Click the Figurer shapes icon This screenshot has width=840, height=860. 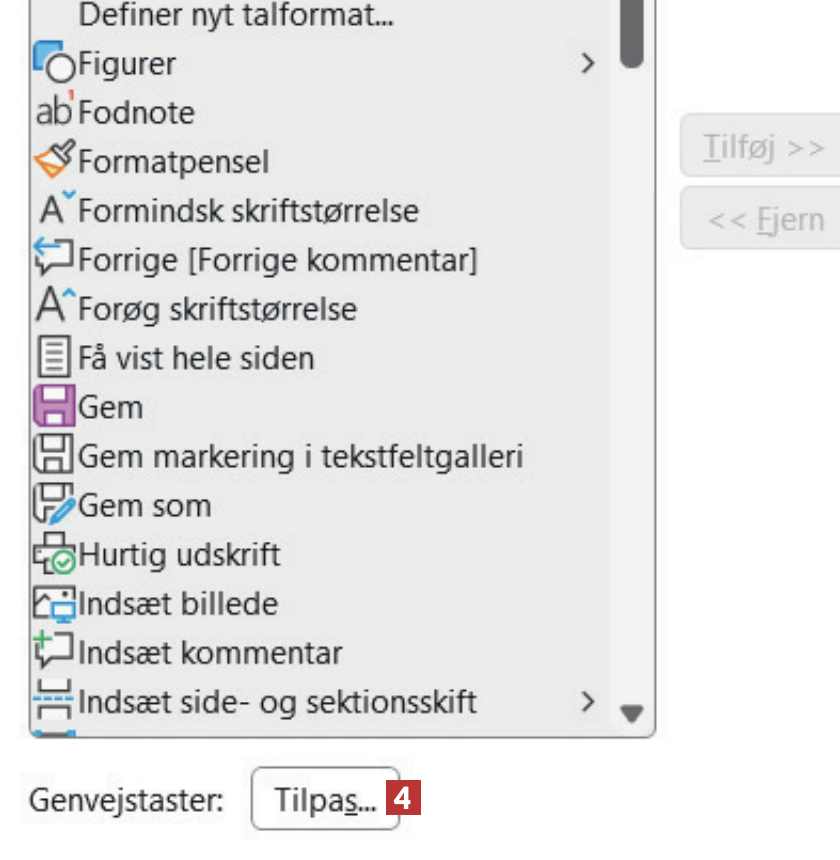pyautogui.click(x=53, y=63)
